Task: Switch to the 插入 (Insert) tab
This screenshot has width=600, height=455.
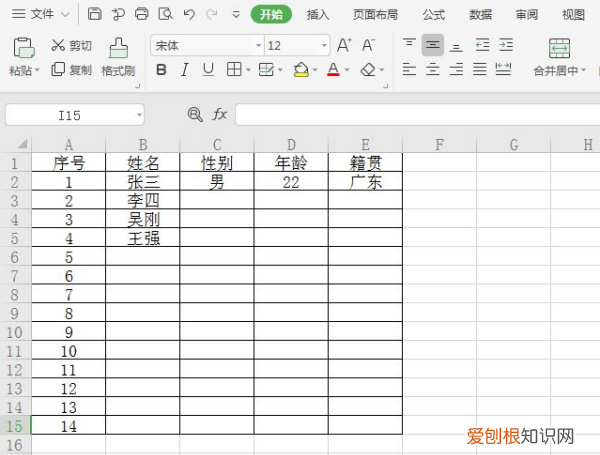Action: pyautogui.click(x=318, y=15)
